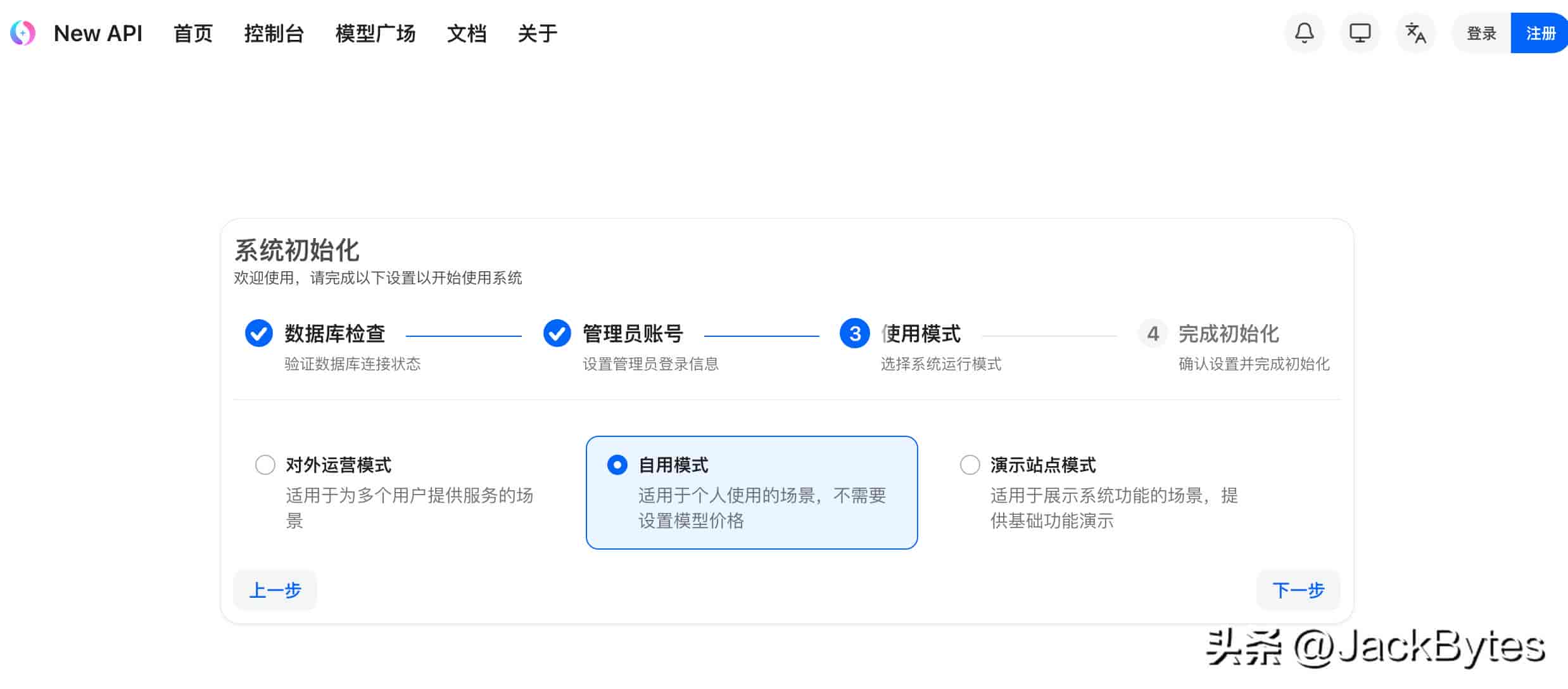Click 适用于展示系统功能 description text
This screenshot has height=689, width=1568.
[1114, 508]
